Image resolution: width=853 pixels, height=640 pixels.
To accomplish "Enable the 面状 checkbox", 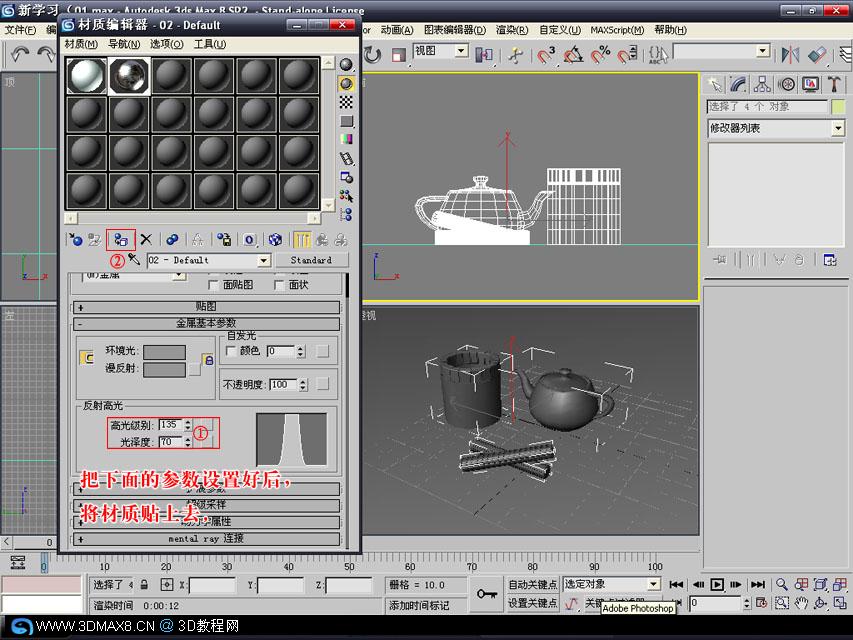I will [279, 285].
